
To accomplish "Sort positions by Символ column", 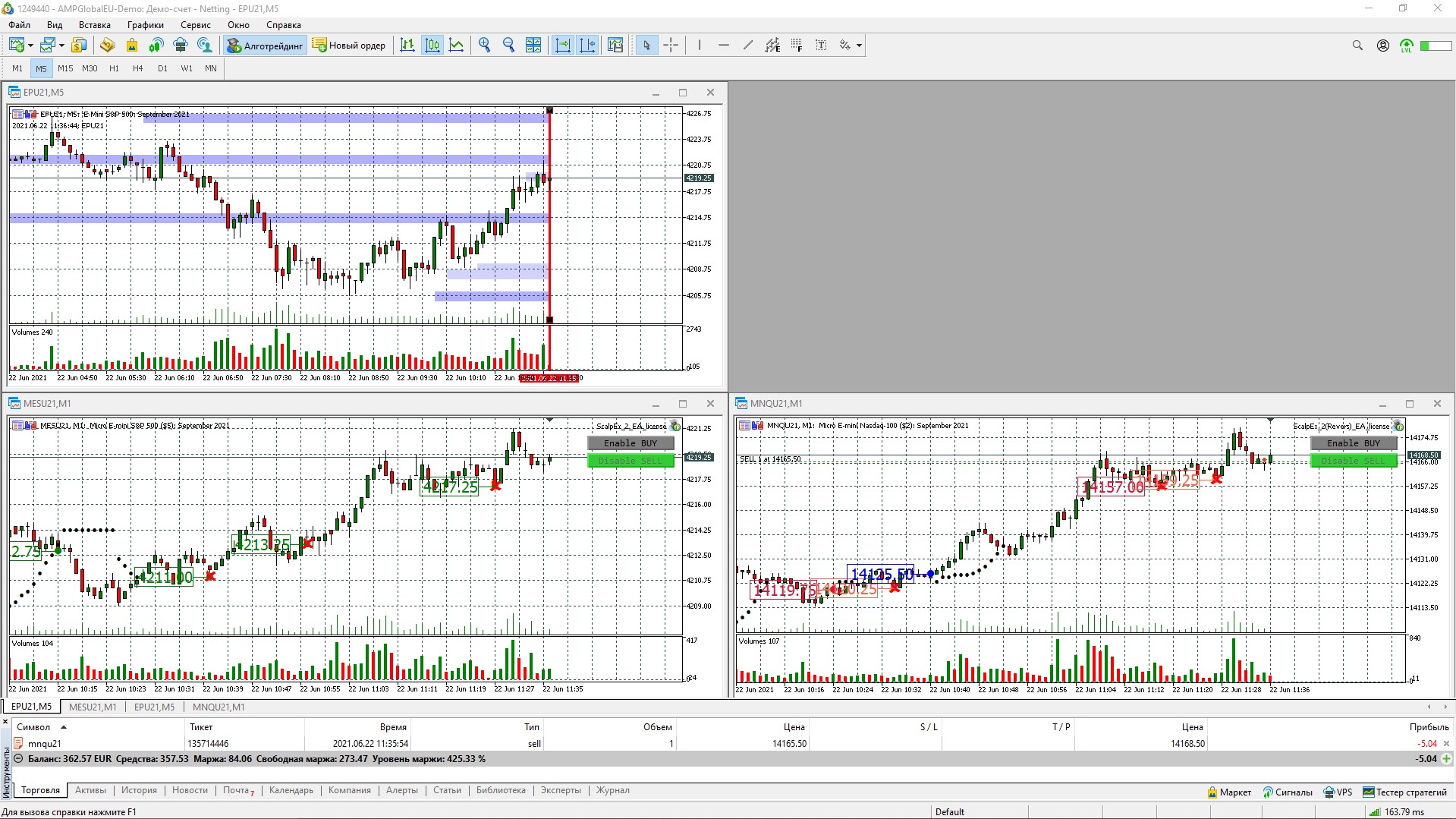I will pyautogui.click(x=34, y=727).
